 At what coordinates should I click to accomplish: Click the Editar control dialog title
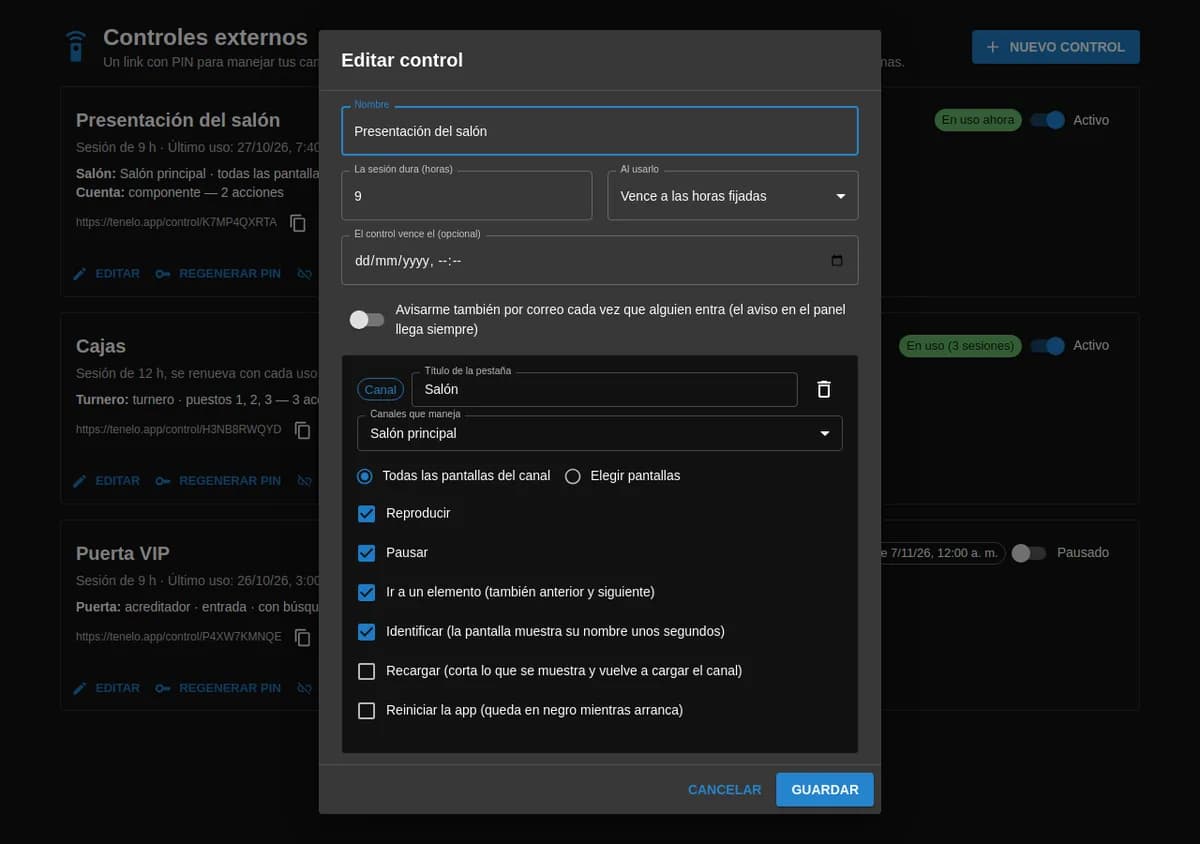[x=402, y=60]
